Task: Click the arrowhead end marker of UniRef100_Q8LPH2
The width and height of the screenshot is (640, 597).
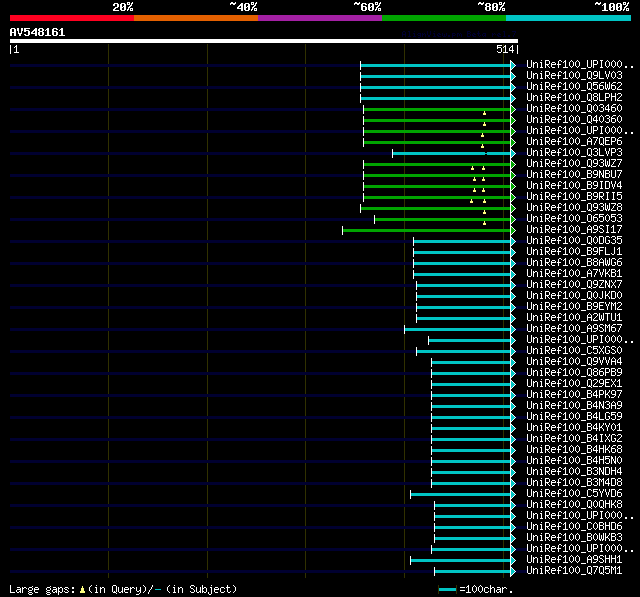Action: (513, 98)
